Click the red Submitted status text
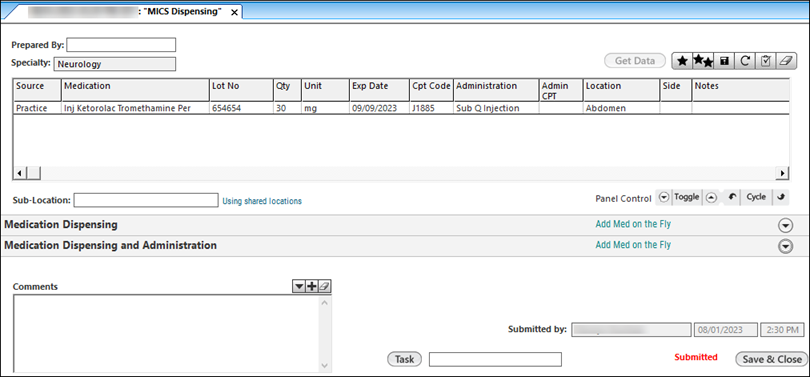Viewport: 810px width, 377px height. (x=696, y=357)
